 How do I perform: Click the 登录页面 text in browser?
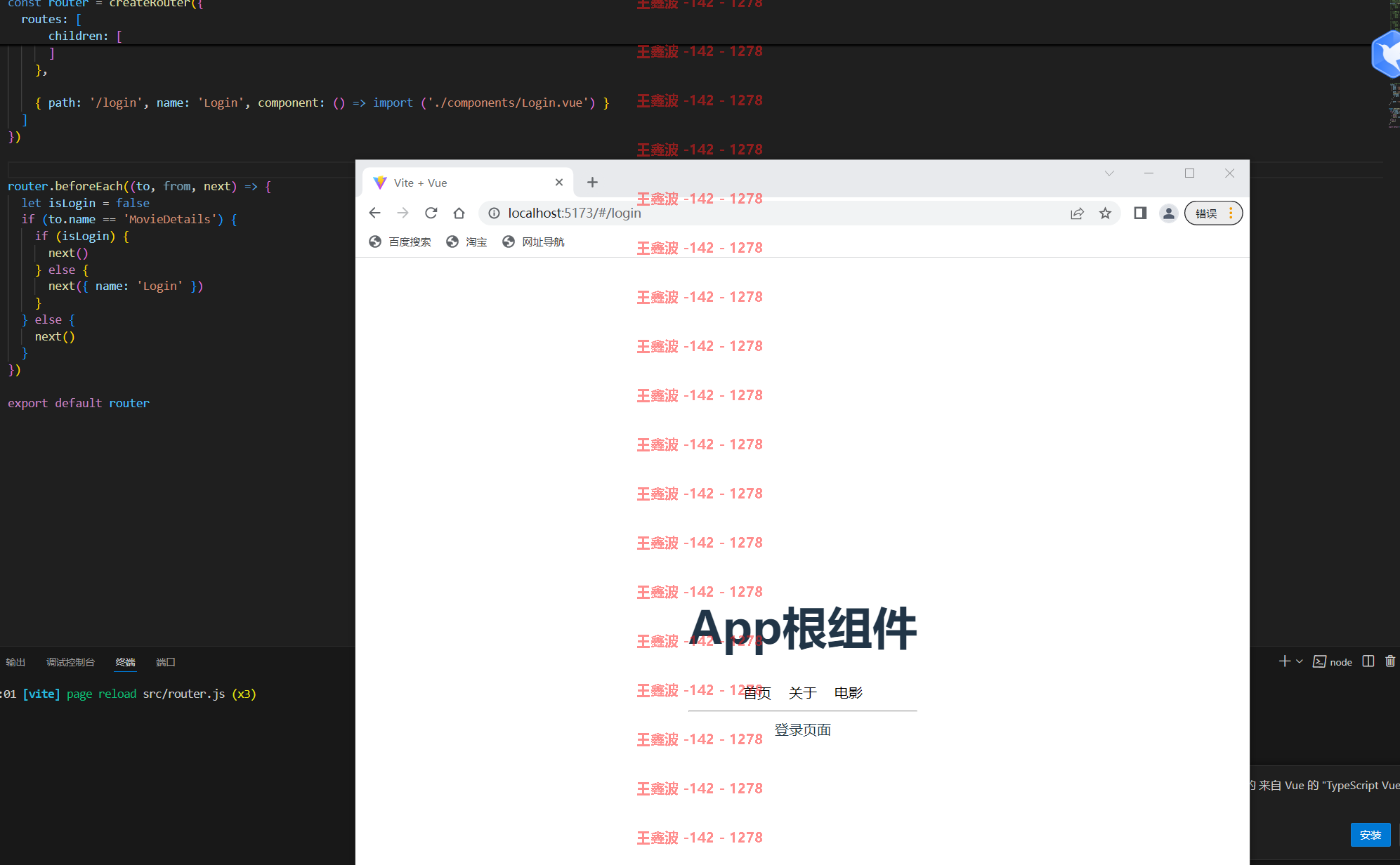(802, 730)
